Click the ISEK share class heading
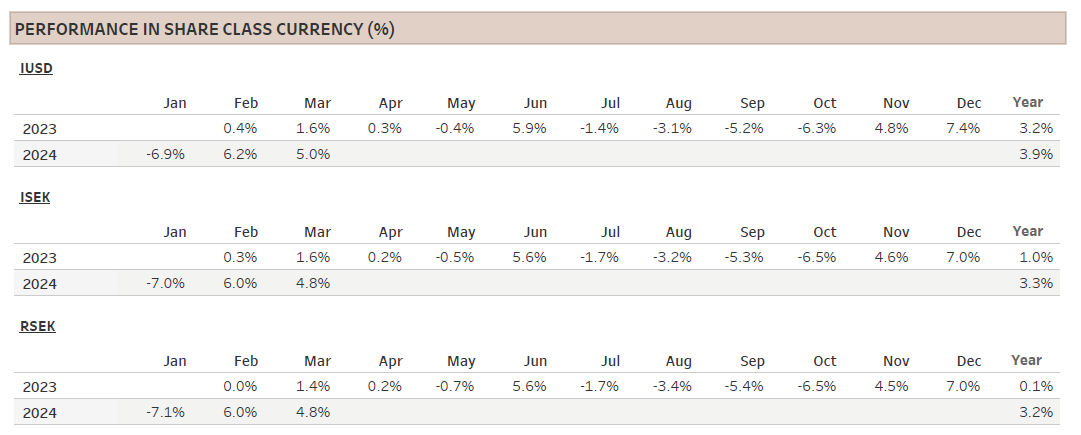This screenshot has height=435, width=1081. (36, 198)
